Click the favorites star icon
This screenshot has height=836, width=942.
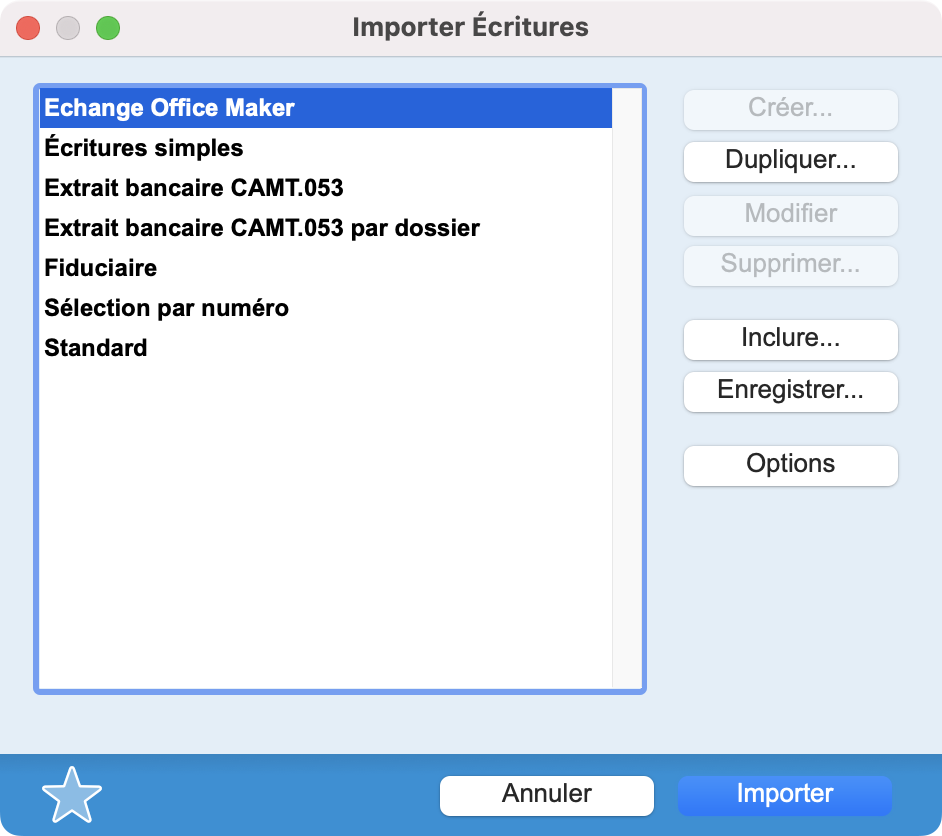click(71, 795)
